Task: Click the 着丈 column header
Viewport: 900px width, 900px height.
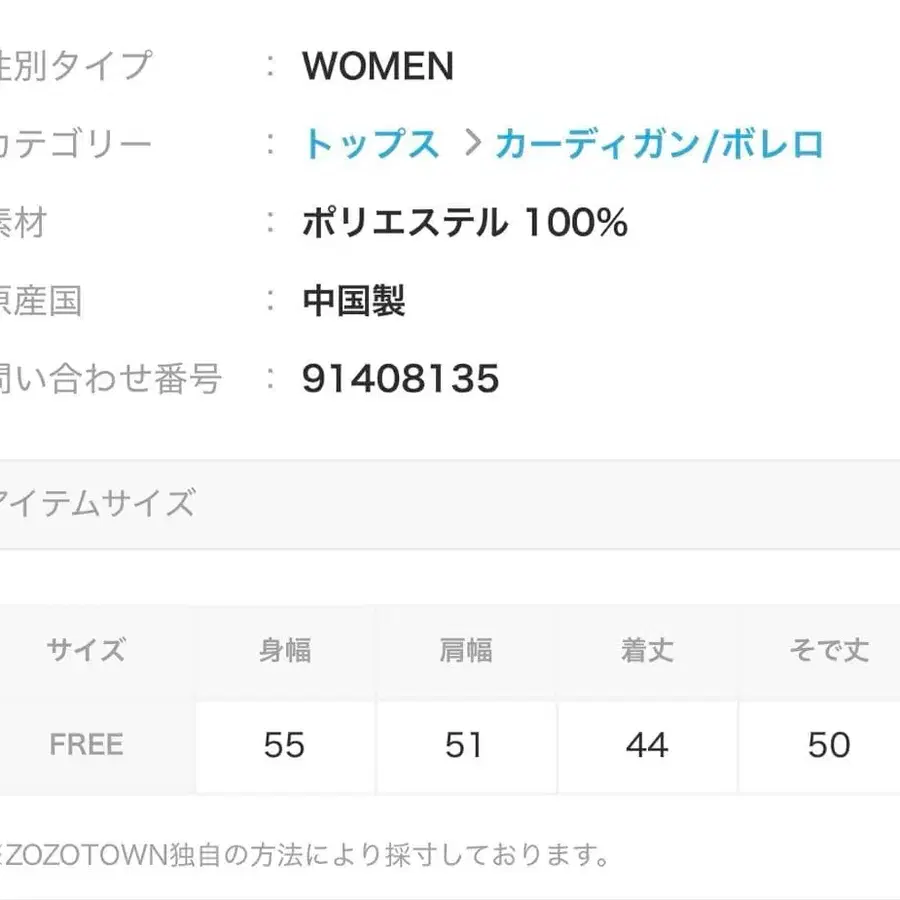Action: 648,649
